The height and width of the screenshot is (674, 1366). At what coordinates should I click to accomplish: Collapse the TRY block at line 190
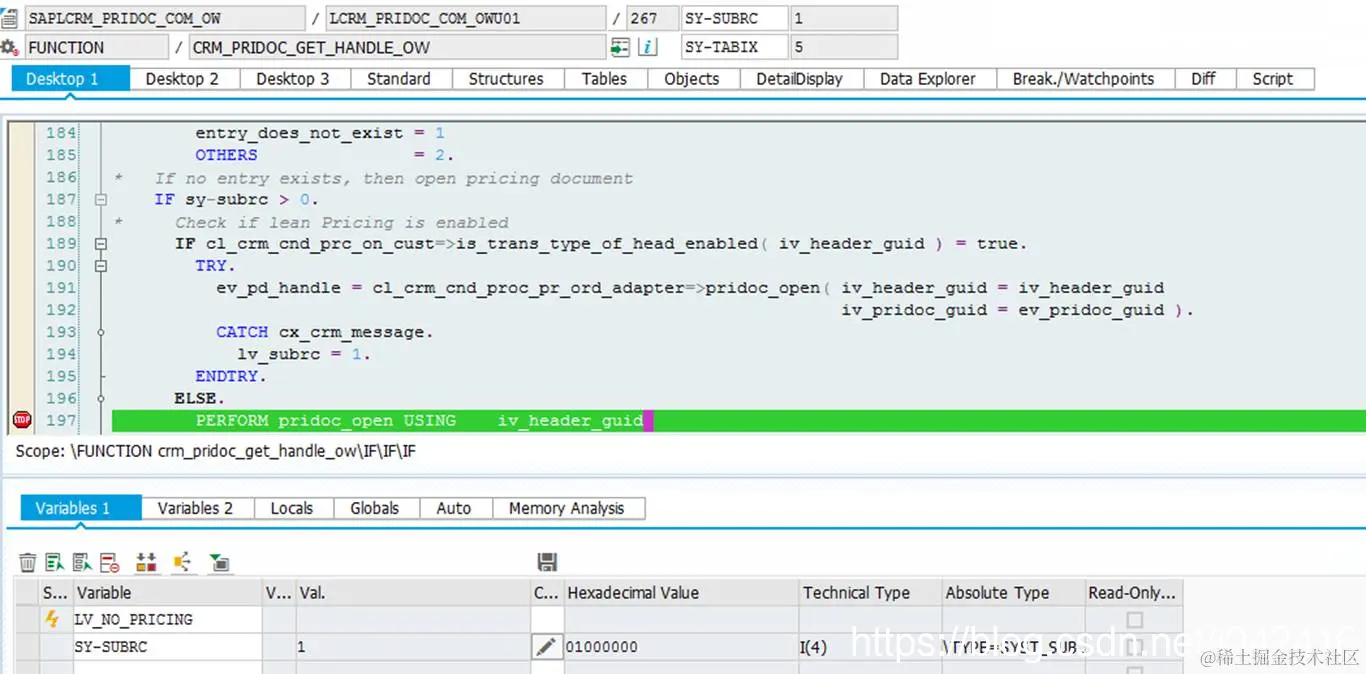pyautogui.click(x=100, y=266)
